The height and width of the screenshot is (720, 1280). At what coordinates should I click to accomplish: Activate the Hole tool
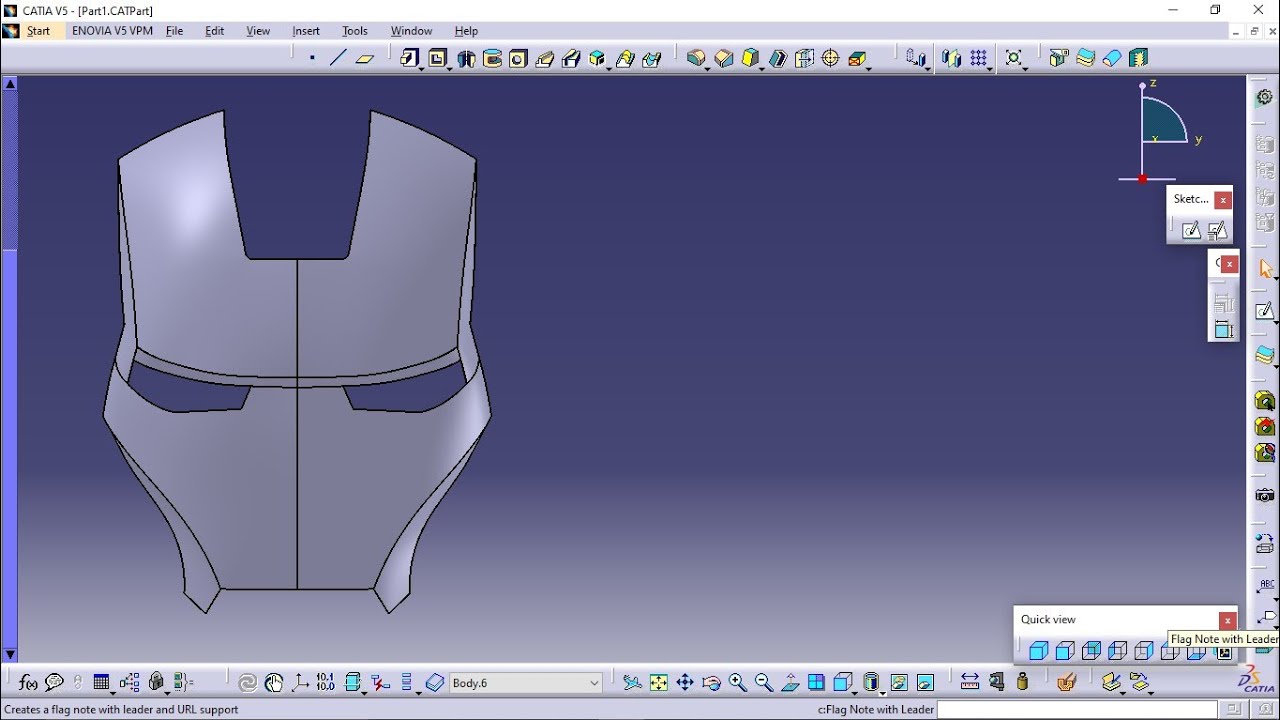tap(518, 59)
